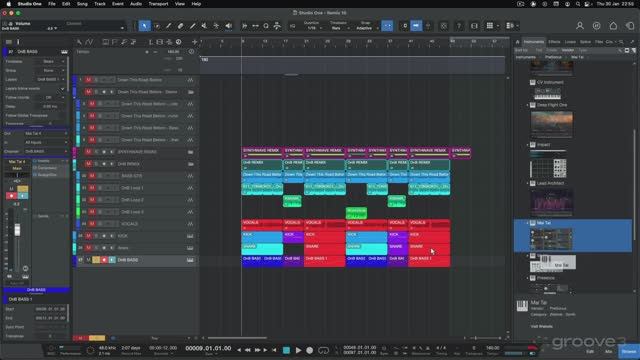The height and width of the screenshot is (360, 640).
Task: Select the Paint tool
Action: tap(193, 26)
